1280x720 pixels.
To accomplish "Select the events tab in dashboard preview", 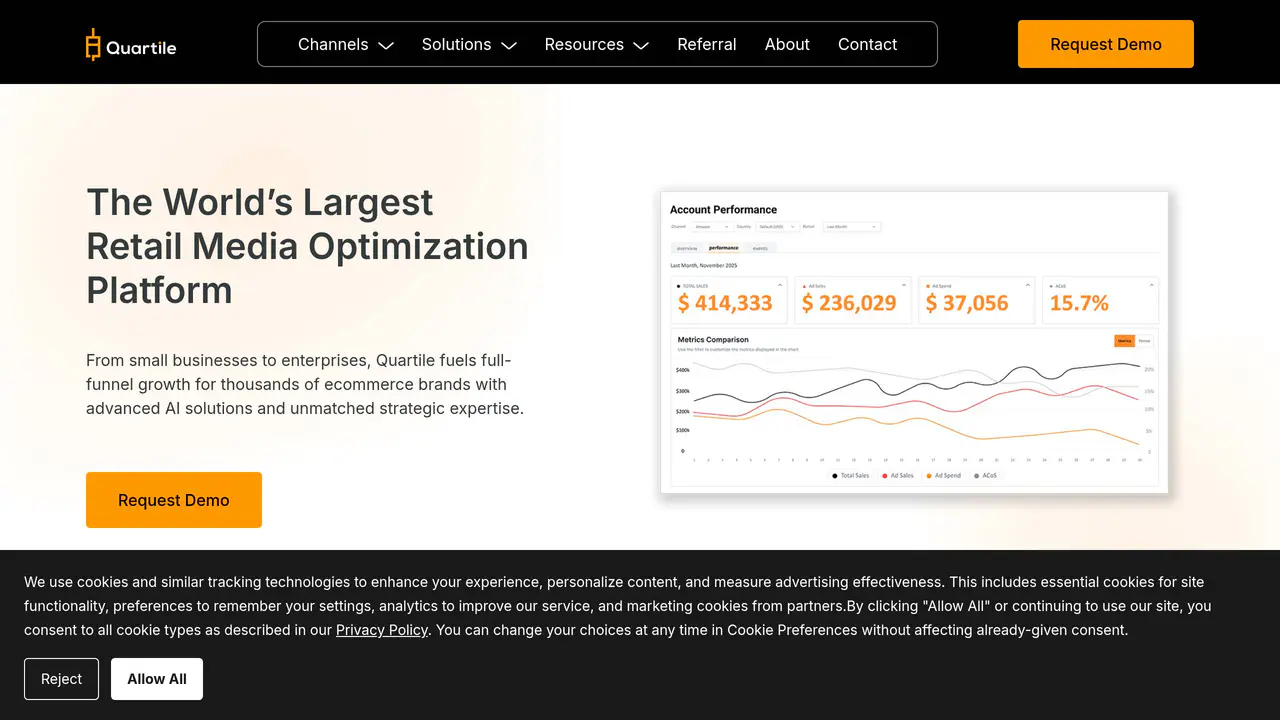I will click(x=760, y=248).
